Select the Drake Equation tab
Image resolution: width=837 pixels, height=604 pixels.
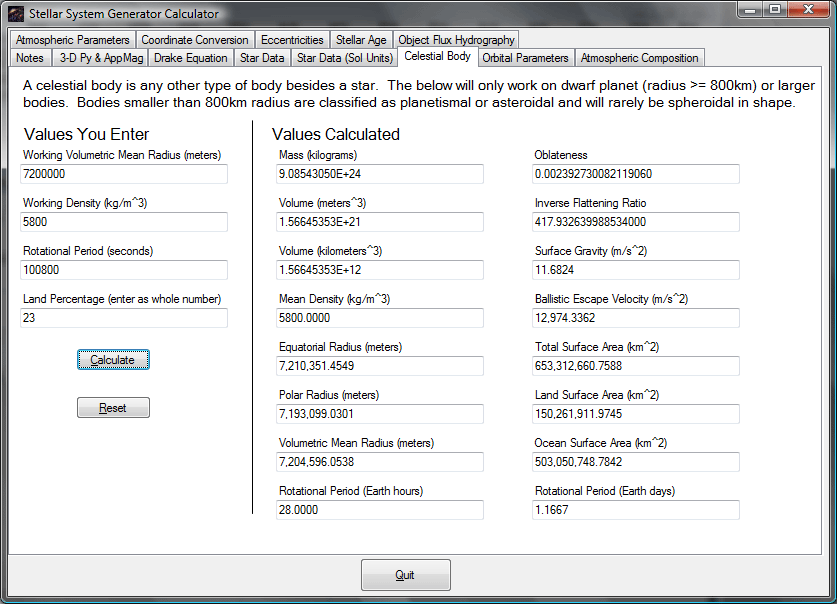(191, 58)
